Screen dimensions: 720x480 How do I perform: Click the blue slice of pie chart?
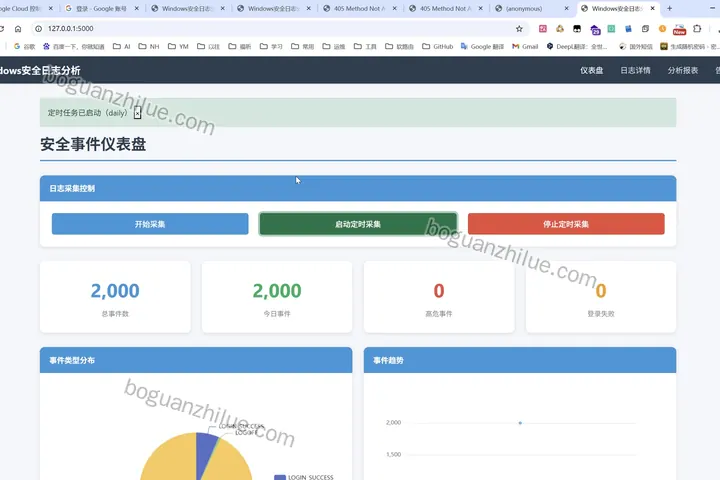204,450
